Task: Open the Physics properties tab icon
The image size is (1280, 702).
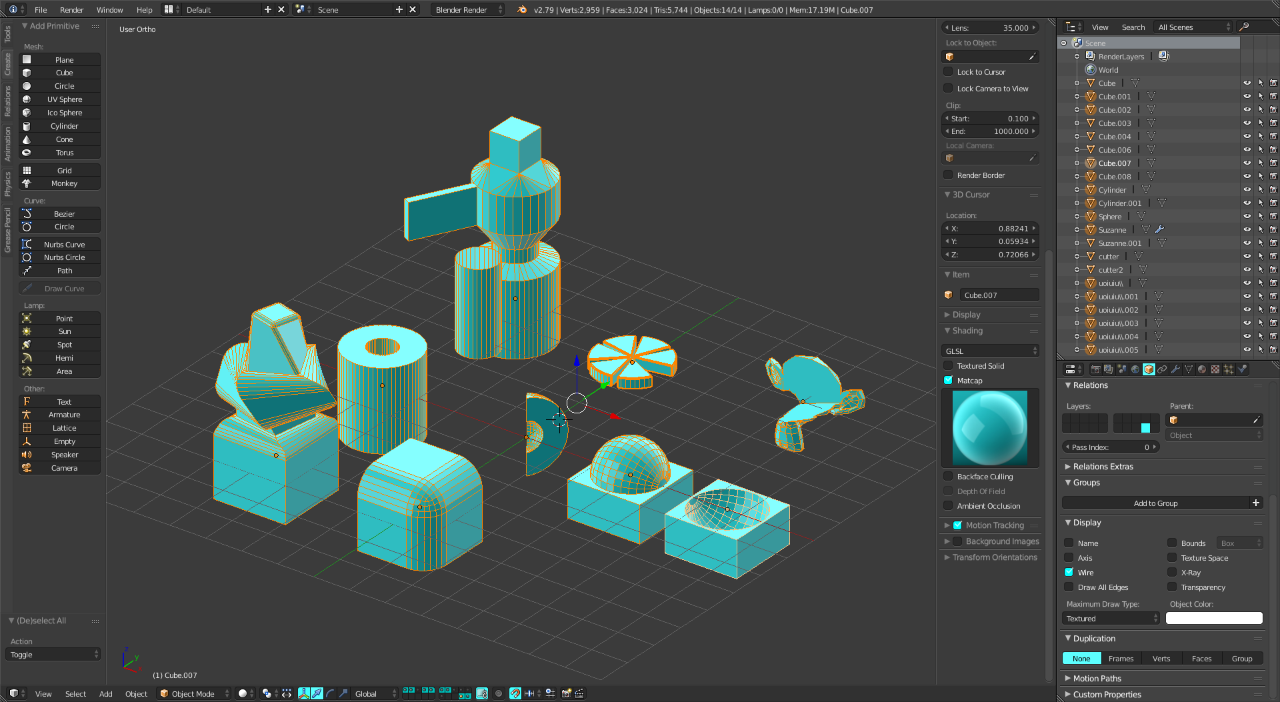Action: 1241,369
